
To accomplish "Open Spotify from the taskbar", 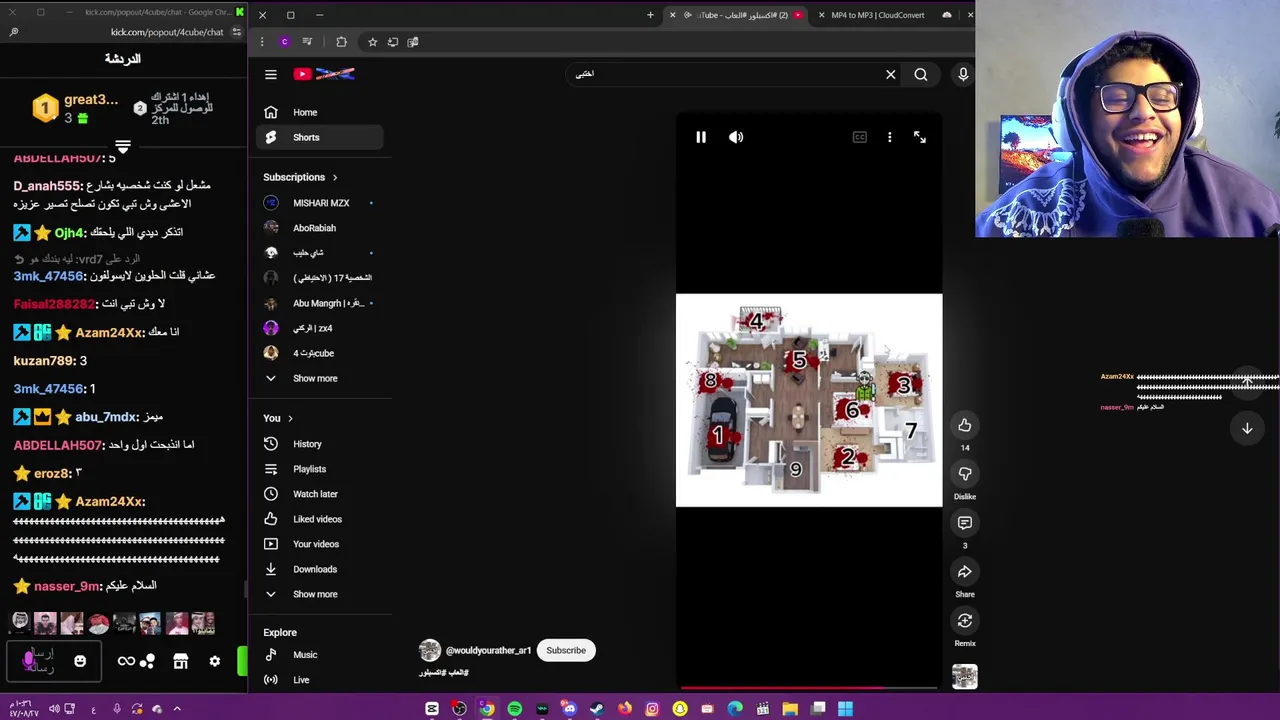I will point(514,709).
